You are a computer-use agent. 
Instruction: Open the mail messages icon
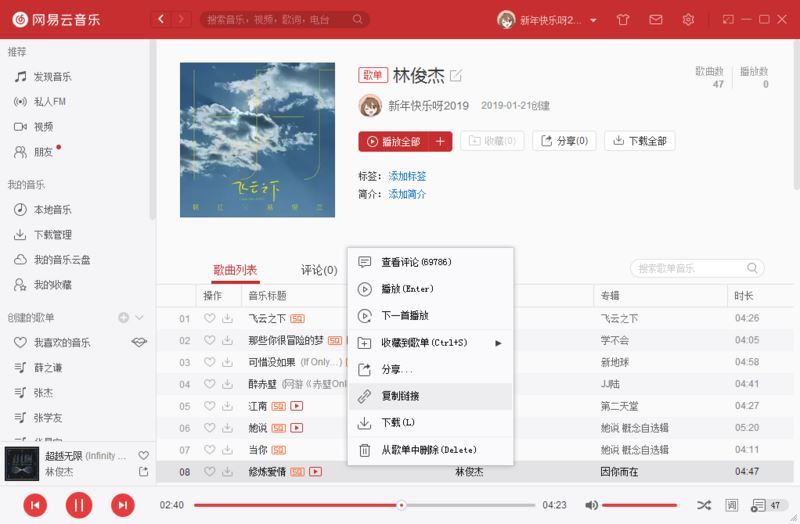click(656, 19)
